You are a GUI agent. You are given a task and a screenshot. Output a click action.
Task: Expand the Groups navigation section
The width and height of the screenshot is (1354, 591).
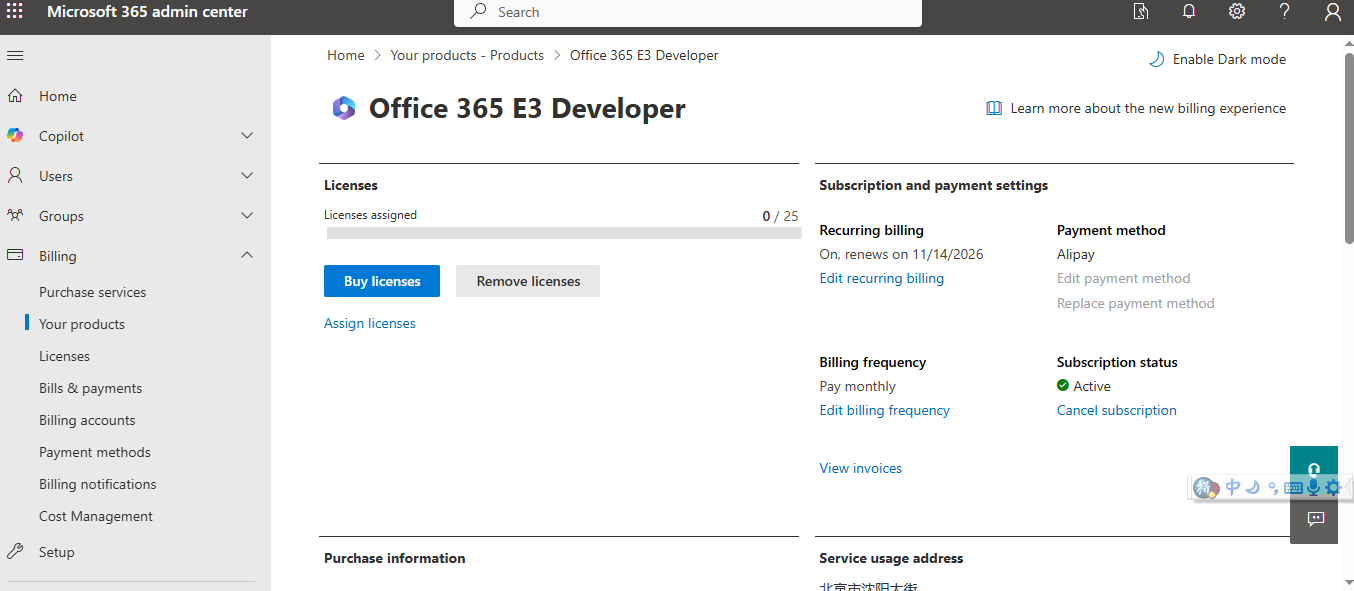[246, 215]
